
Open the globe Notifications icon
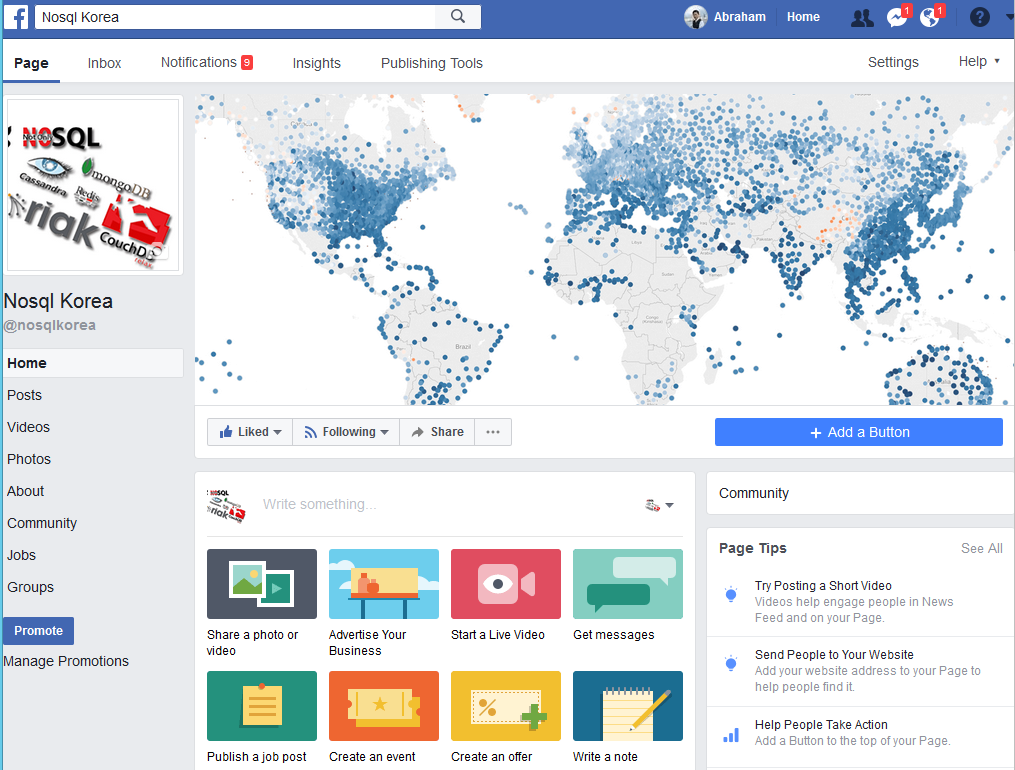coord(930,17)
